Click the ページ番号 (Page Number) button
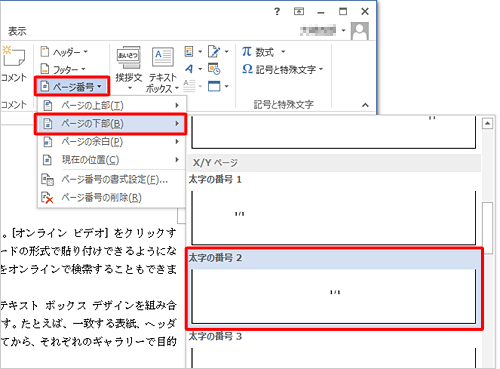 pyautogui.click(x=71, y=87)
